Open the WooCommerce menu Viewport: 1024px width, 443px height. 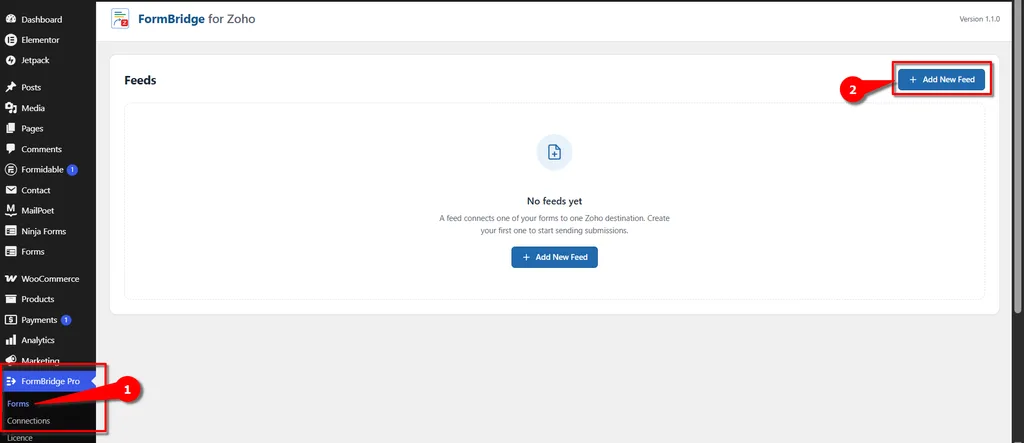tap(50, 279)
